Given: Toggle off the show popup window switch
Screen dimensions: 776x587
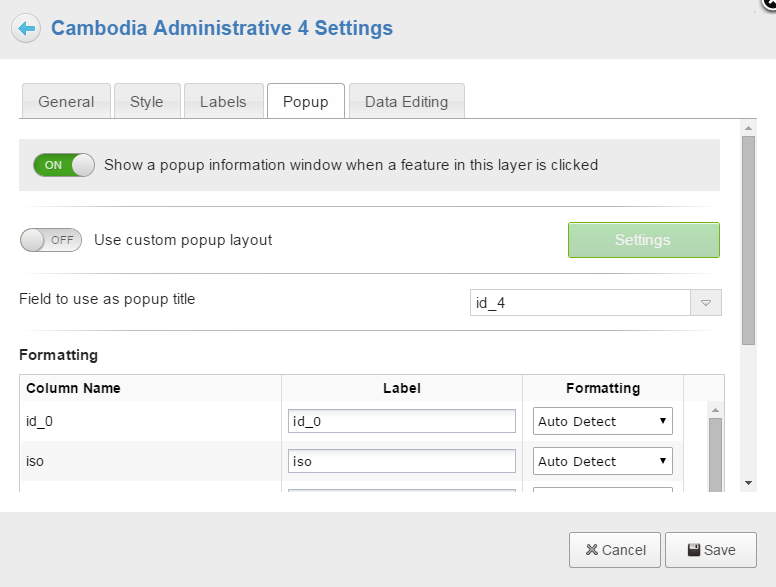Looking at the screenshot, I should 64,165.
